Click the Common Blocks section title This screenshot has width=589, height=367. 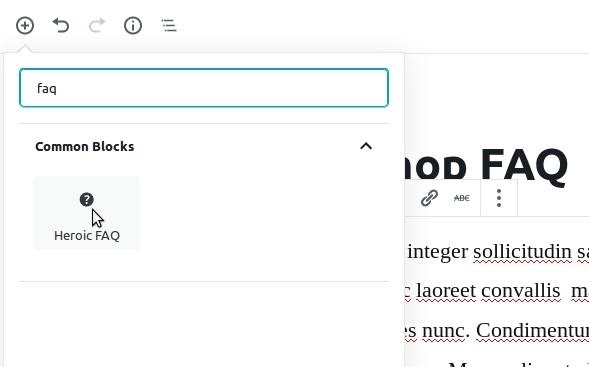tap(85, 146)
